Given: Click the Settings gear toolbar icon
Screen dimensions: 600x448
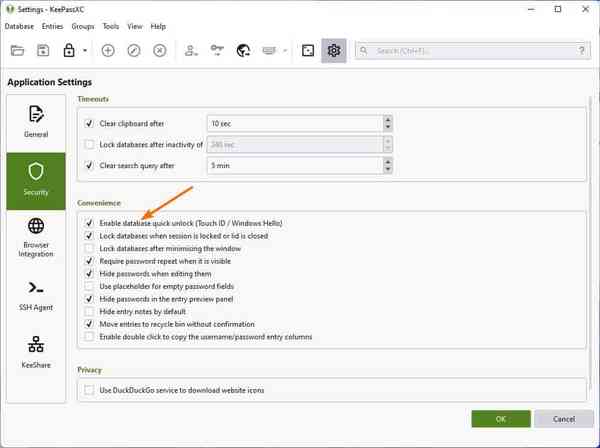Looking at the screenshot, I should click(x=334, y=50).
